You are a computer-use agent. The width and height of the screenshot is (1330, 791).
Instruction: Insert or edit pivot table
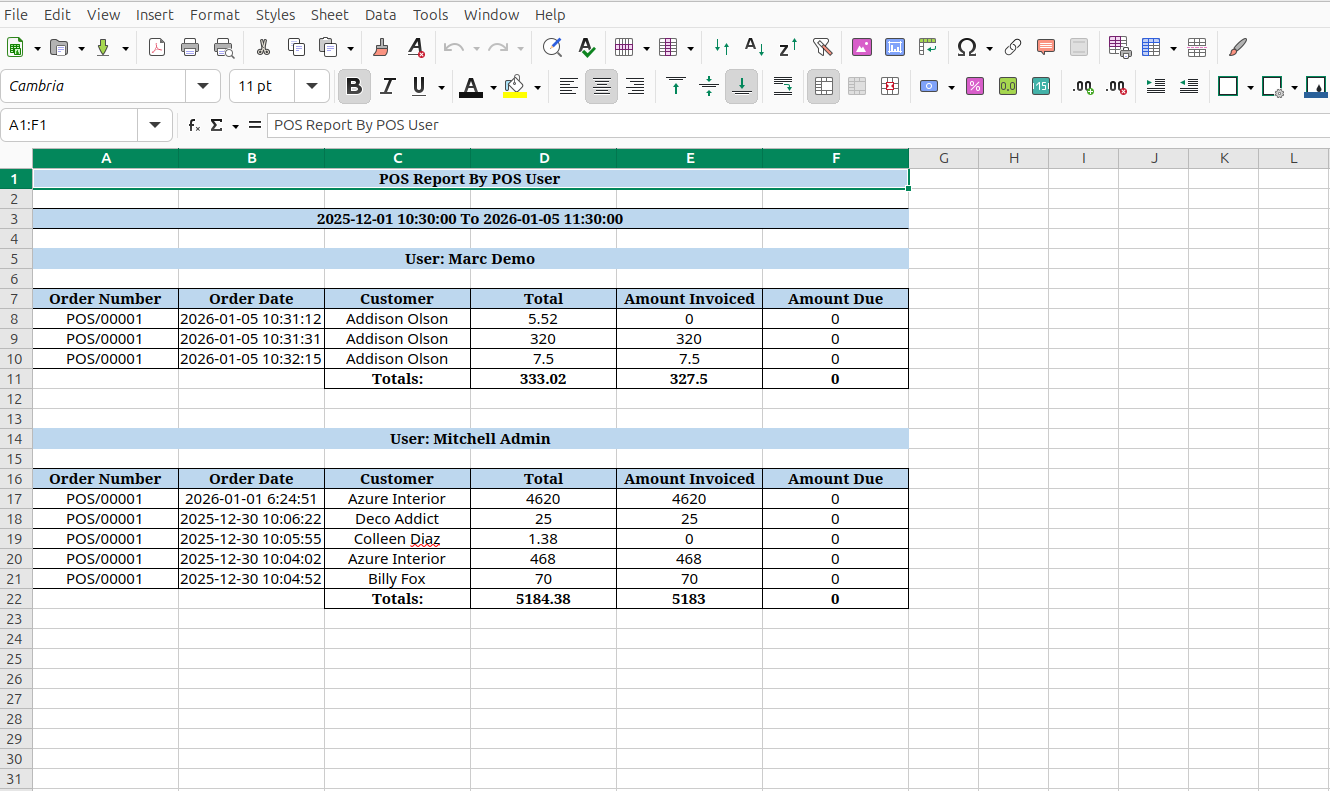[929, 47]
